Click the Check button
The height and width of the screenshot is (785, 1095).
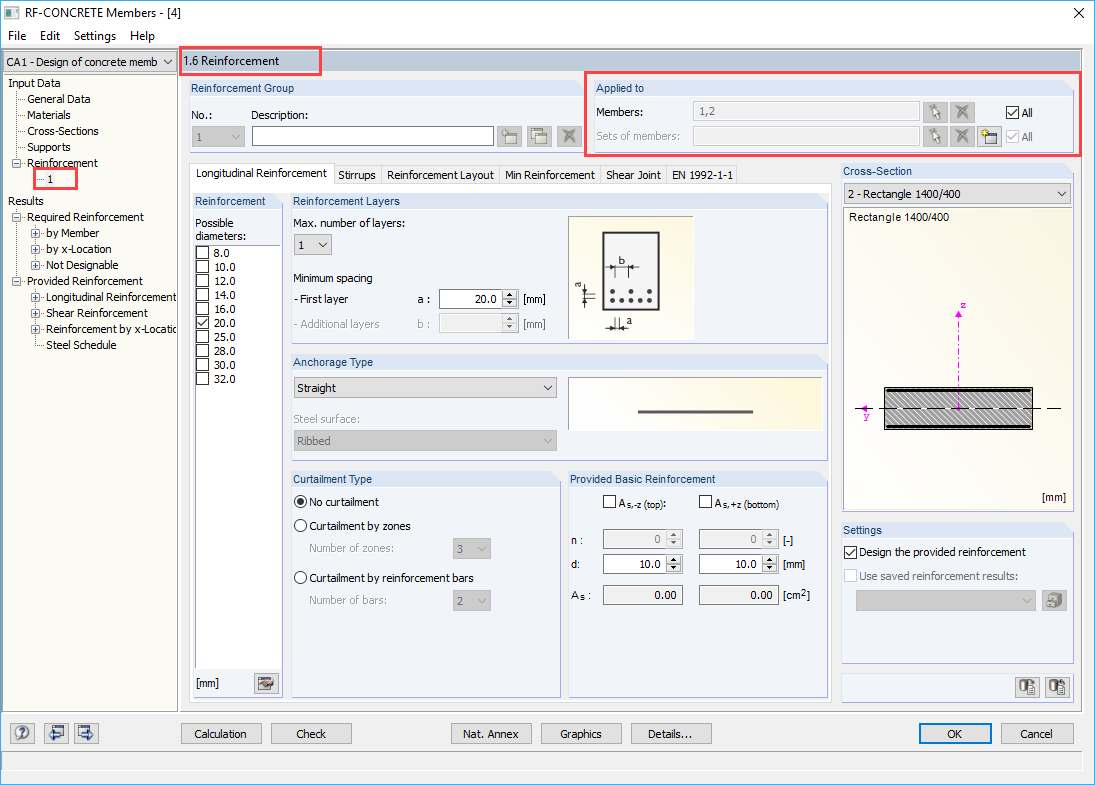pyautogui.click(x=311, y=734)
